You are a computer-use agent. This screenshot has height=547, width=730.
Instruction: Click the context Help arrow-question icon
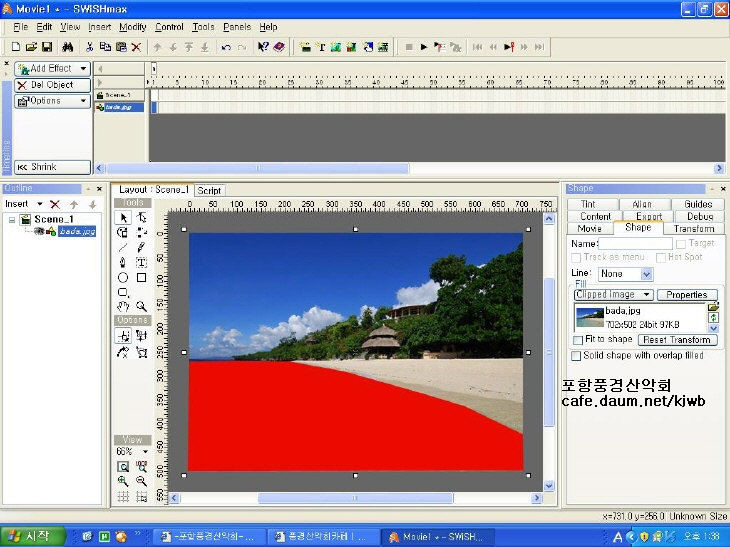click(263, 47)
